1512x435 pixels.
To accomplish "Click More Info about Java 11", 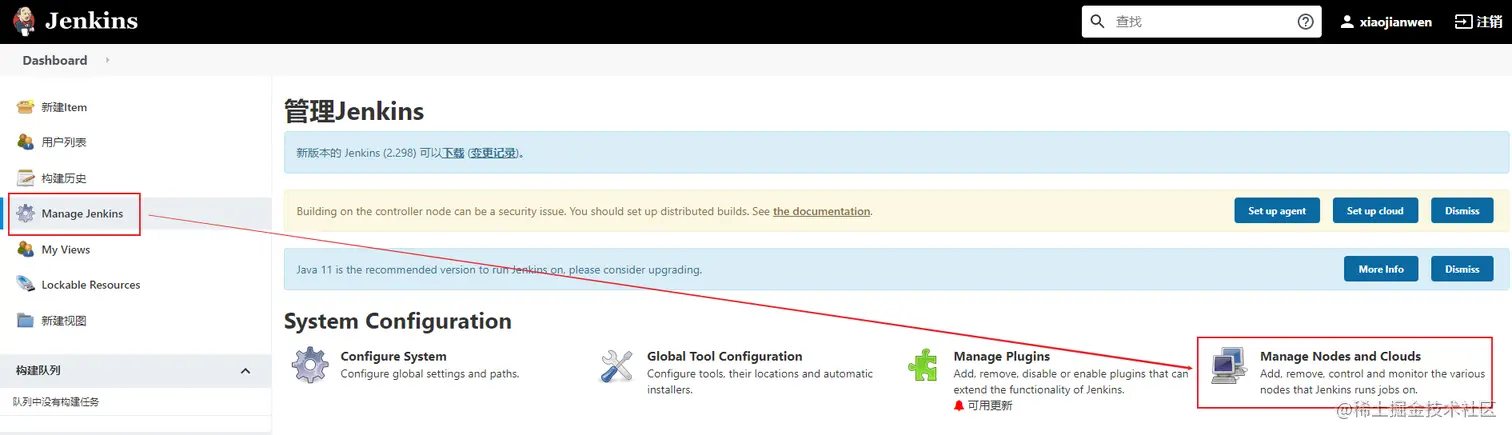I will [1381, 269].
